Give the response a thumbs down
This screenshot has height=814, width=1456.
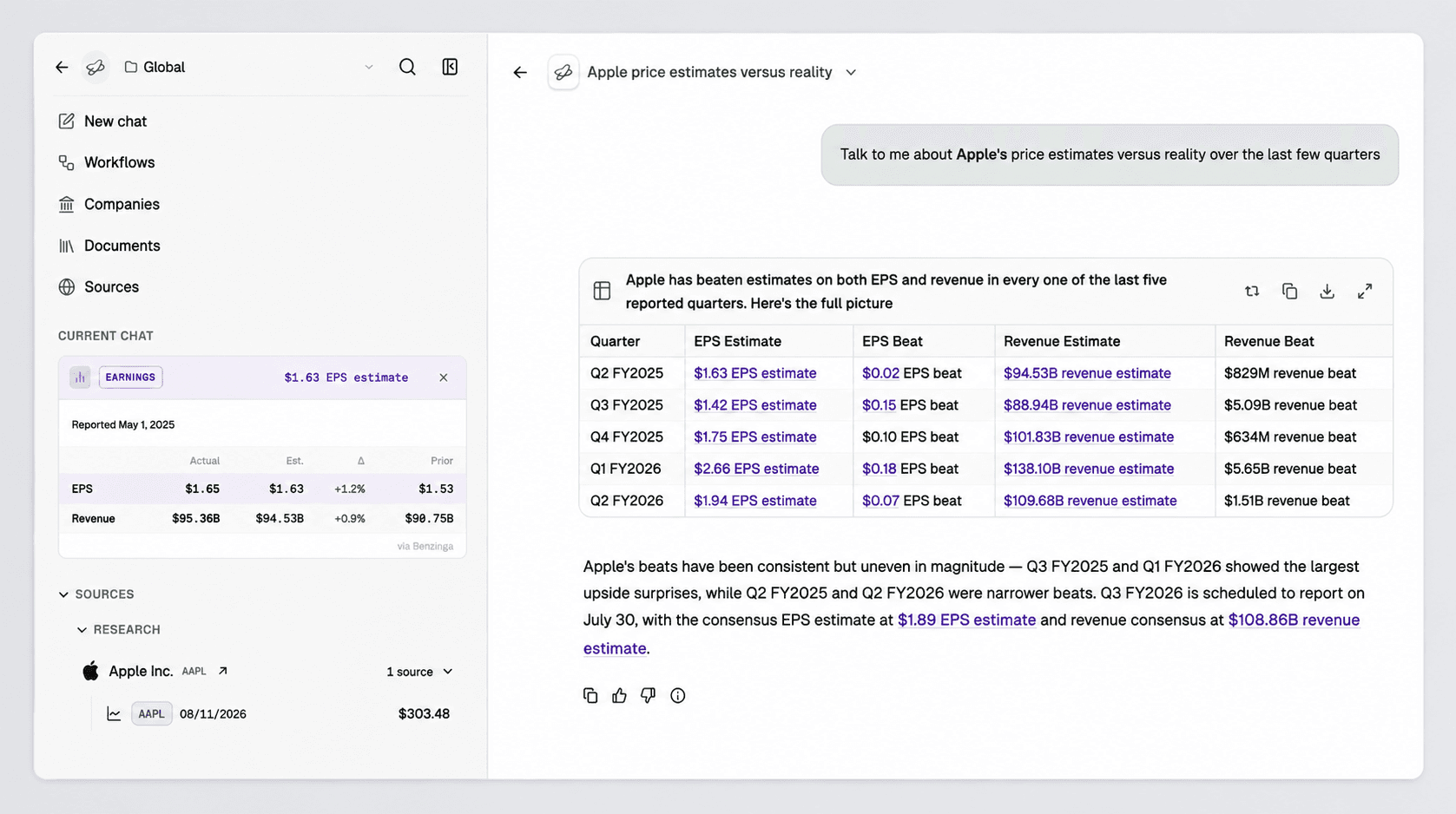[x=648, y=695]
